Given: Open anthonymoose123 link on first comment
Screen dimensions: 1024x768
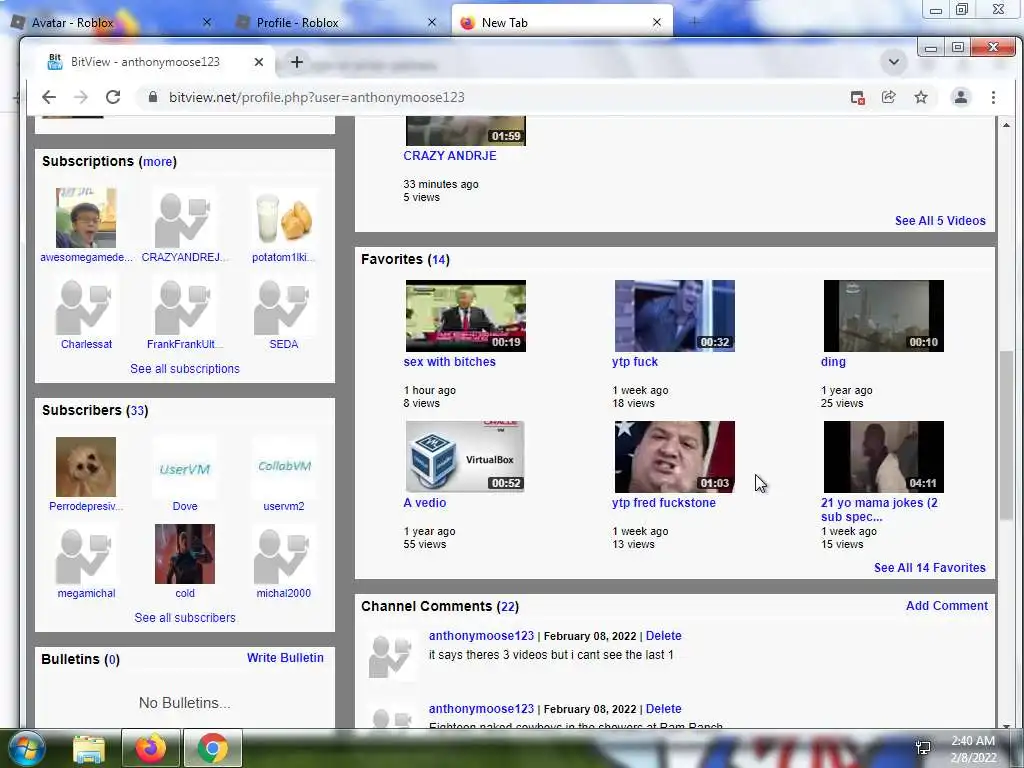Looking at the screenshot, I should (481, 636).
